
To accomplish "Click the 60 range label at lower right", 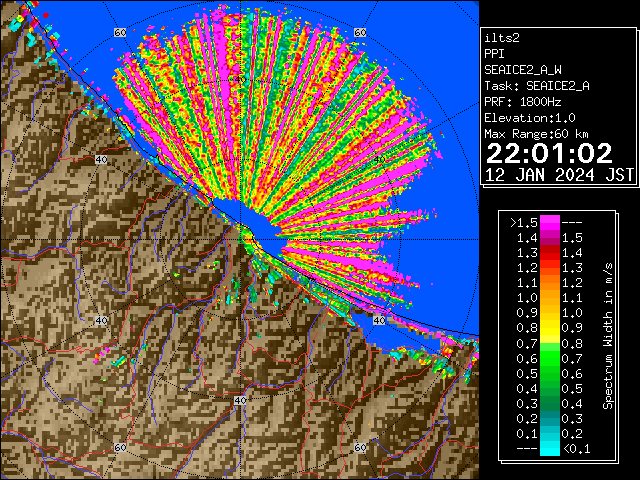I will (360, 447).
